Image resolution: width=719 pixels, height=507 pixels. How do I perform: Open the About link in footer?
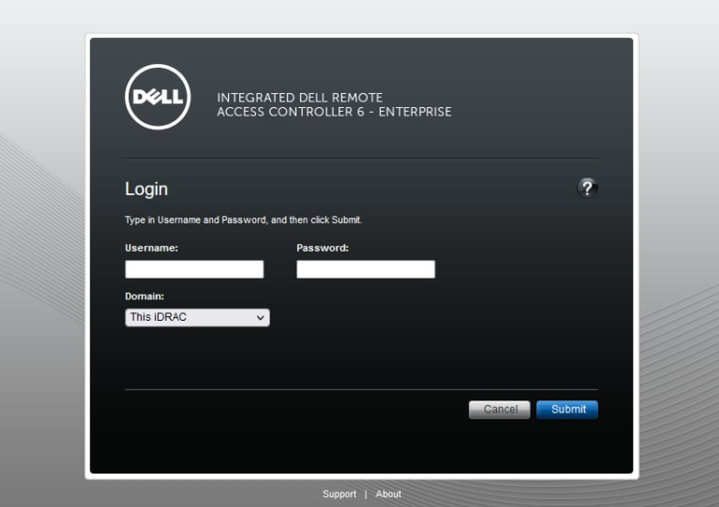coord(388,494)
